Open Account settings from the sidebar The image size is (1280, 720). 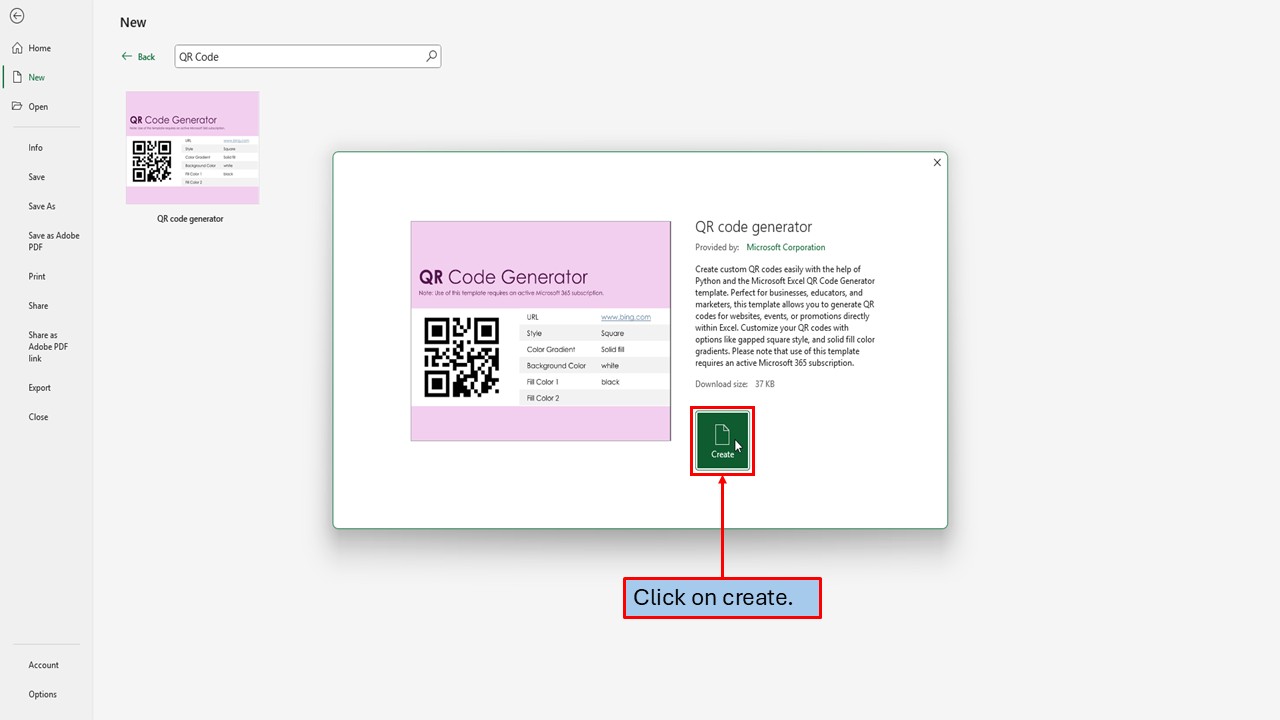pos(43,664)
